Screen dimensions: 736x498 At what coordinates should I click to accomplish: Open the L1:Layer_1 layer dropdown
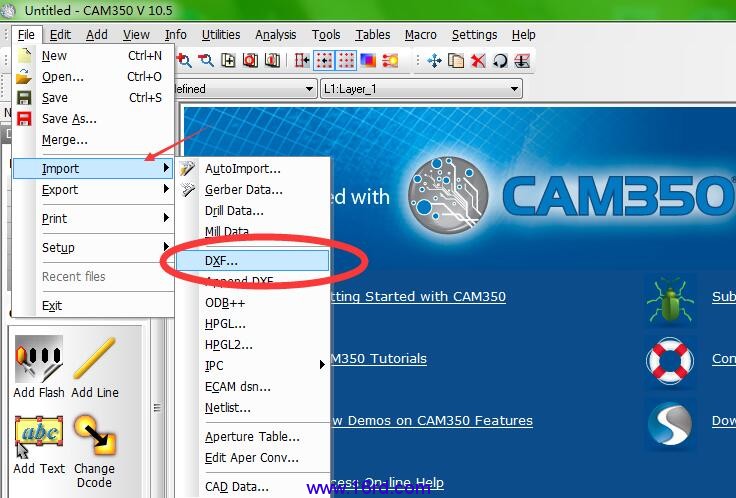tap(421, 89)
